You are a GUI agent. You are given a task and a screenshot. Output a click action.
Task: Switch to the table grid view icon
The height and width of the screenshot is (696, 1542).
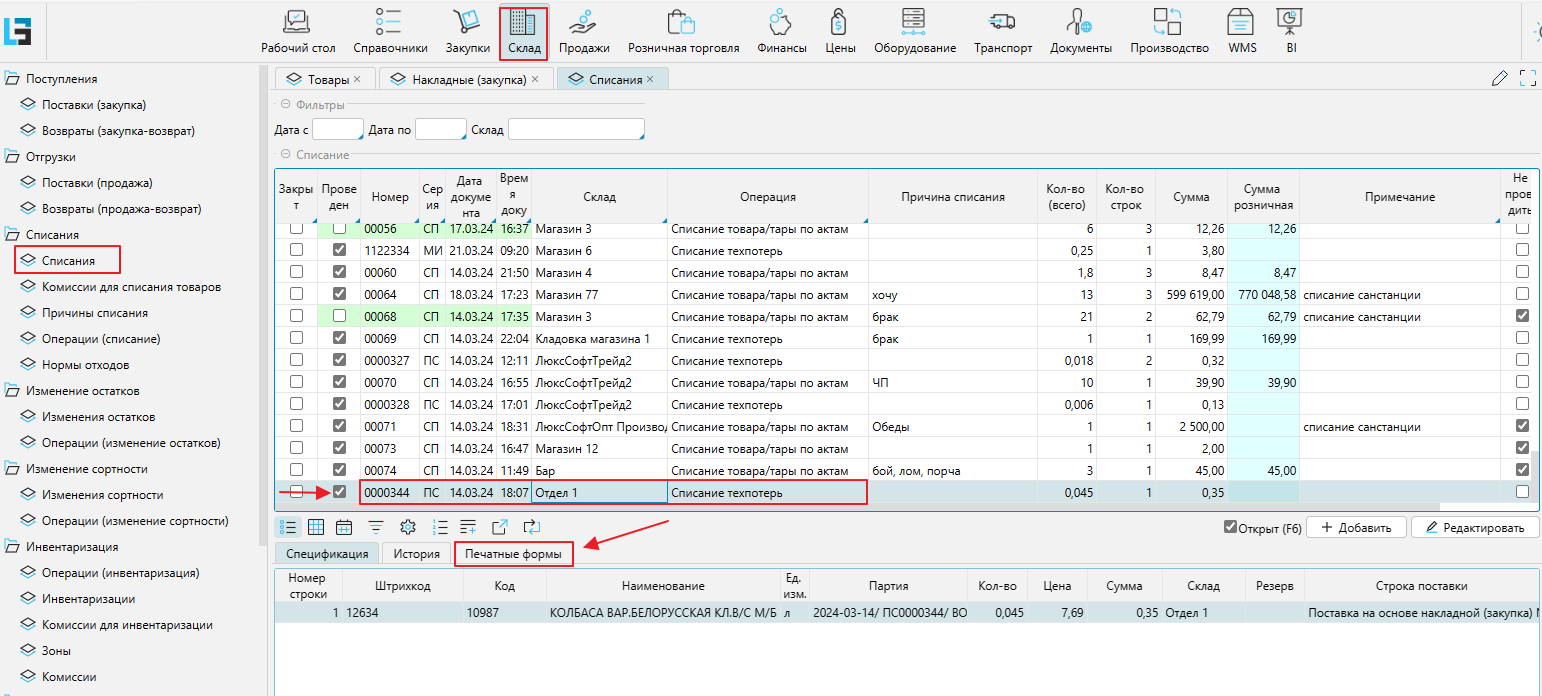315,527
